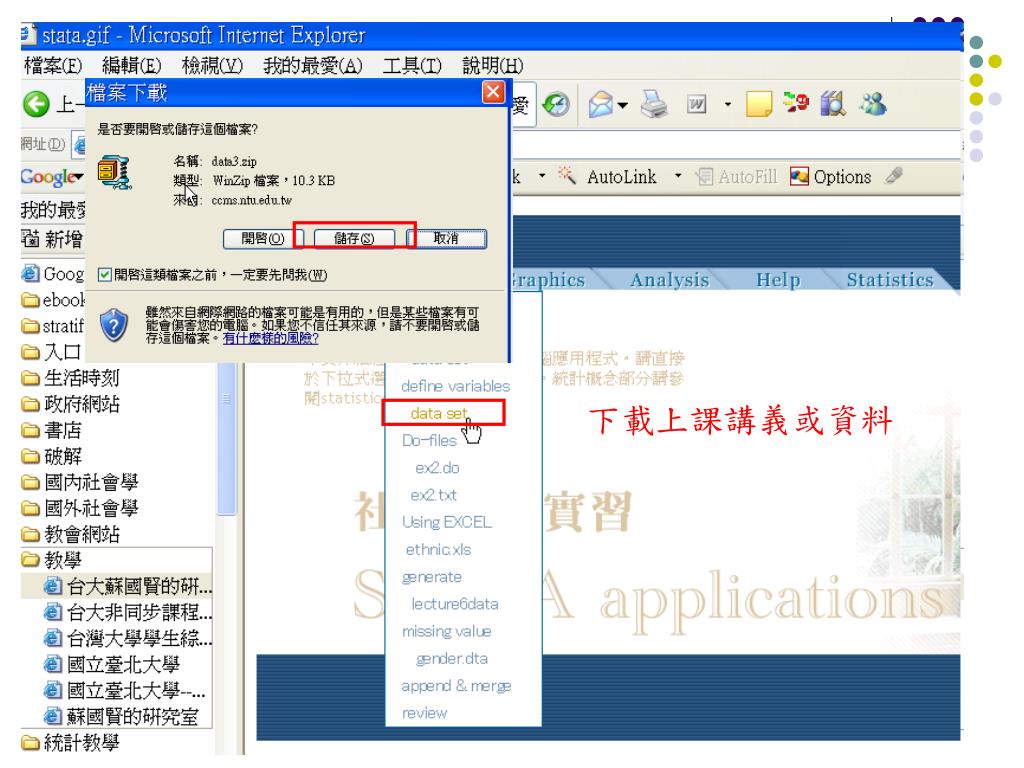Click the favorites panel vertical scrollbar
1024x768 pixels.
227,439
